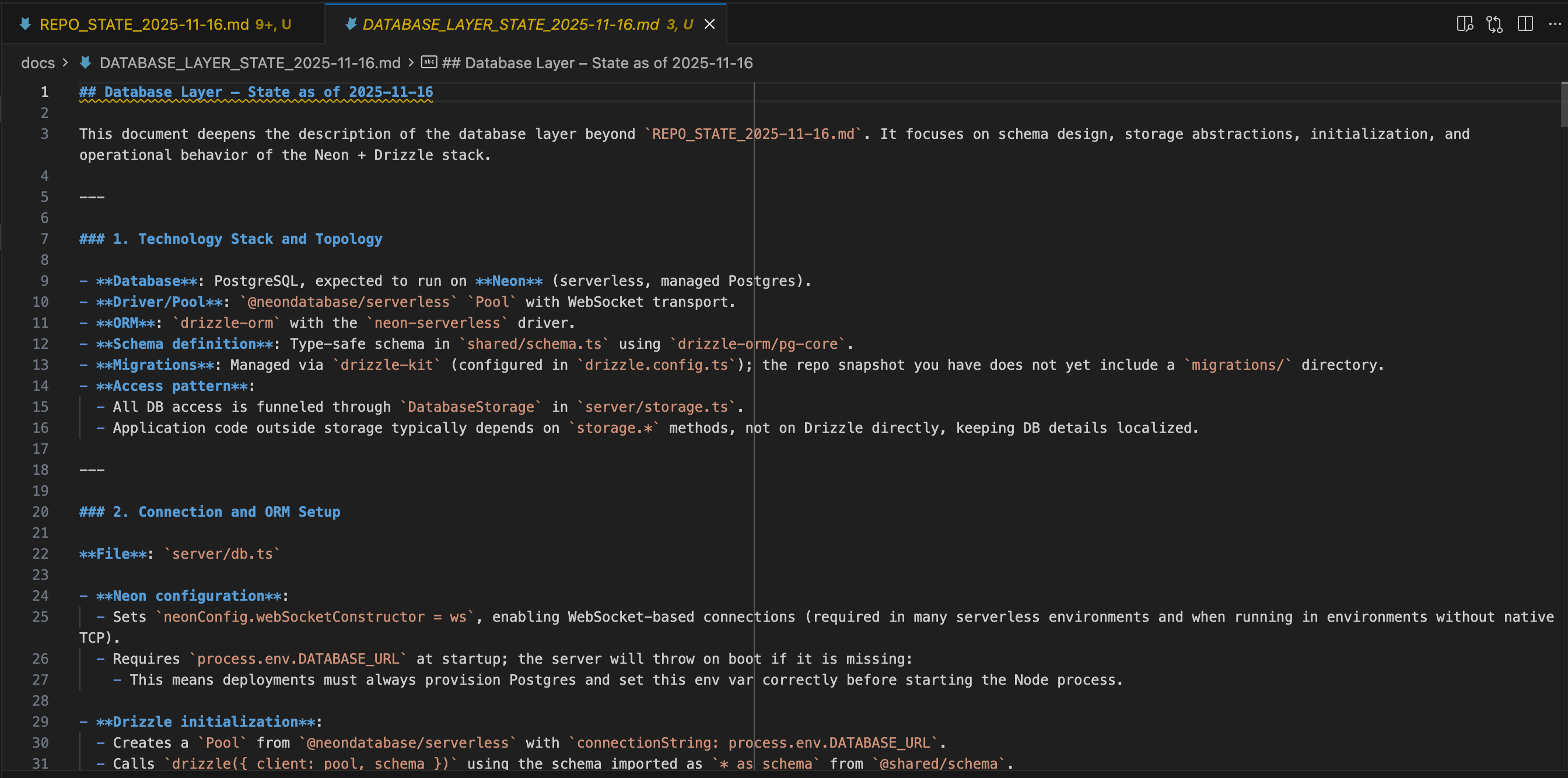Open the docs breadcrumb item
Screen dimensions: 1568x778
pos(38,63)
